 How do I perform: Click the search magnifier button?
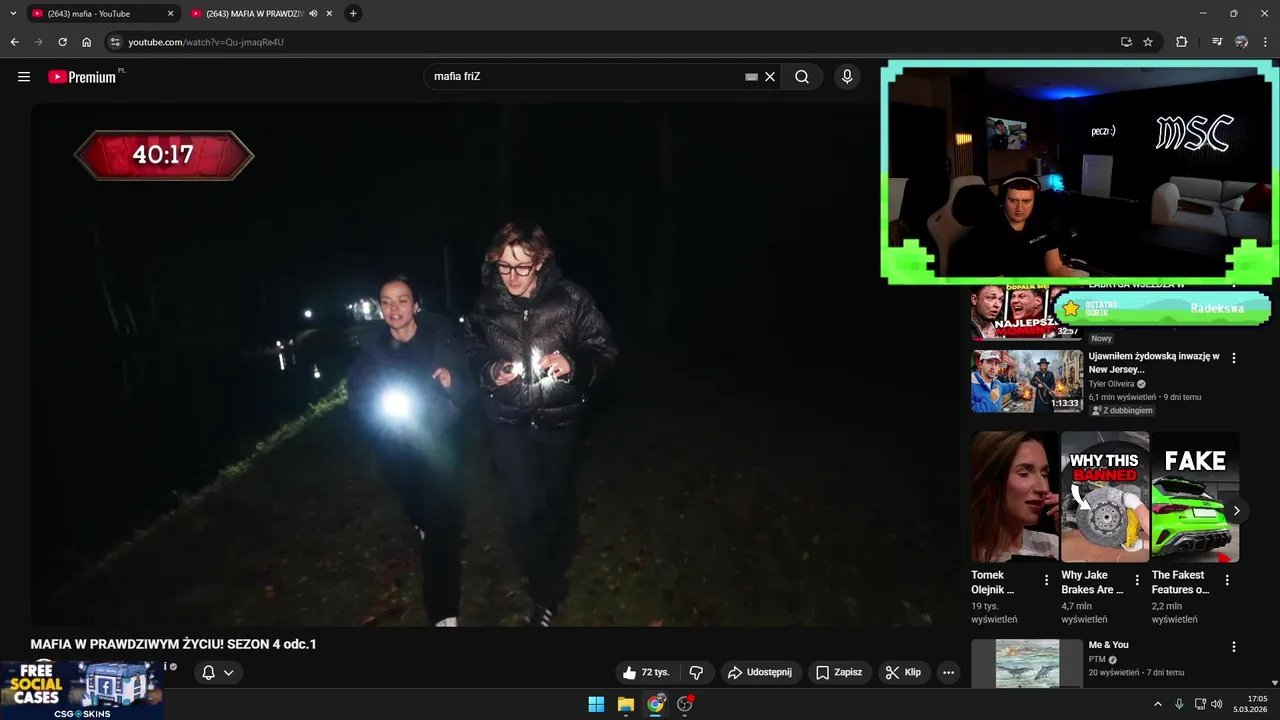point(802,77)
